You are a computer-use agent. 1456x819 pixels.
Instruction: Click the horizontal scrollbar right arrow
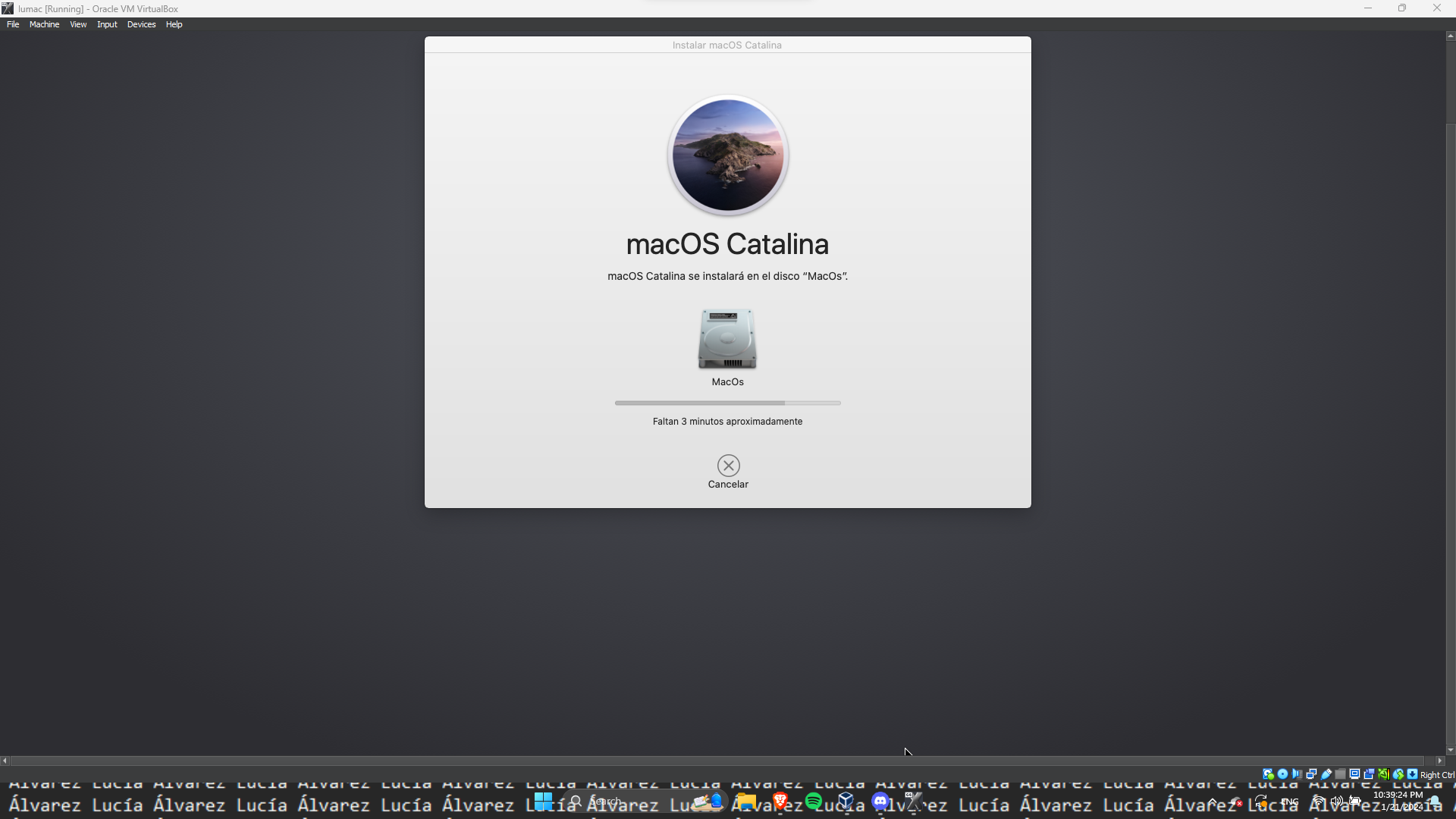pos(1439,761)
